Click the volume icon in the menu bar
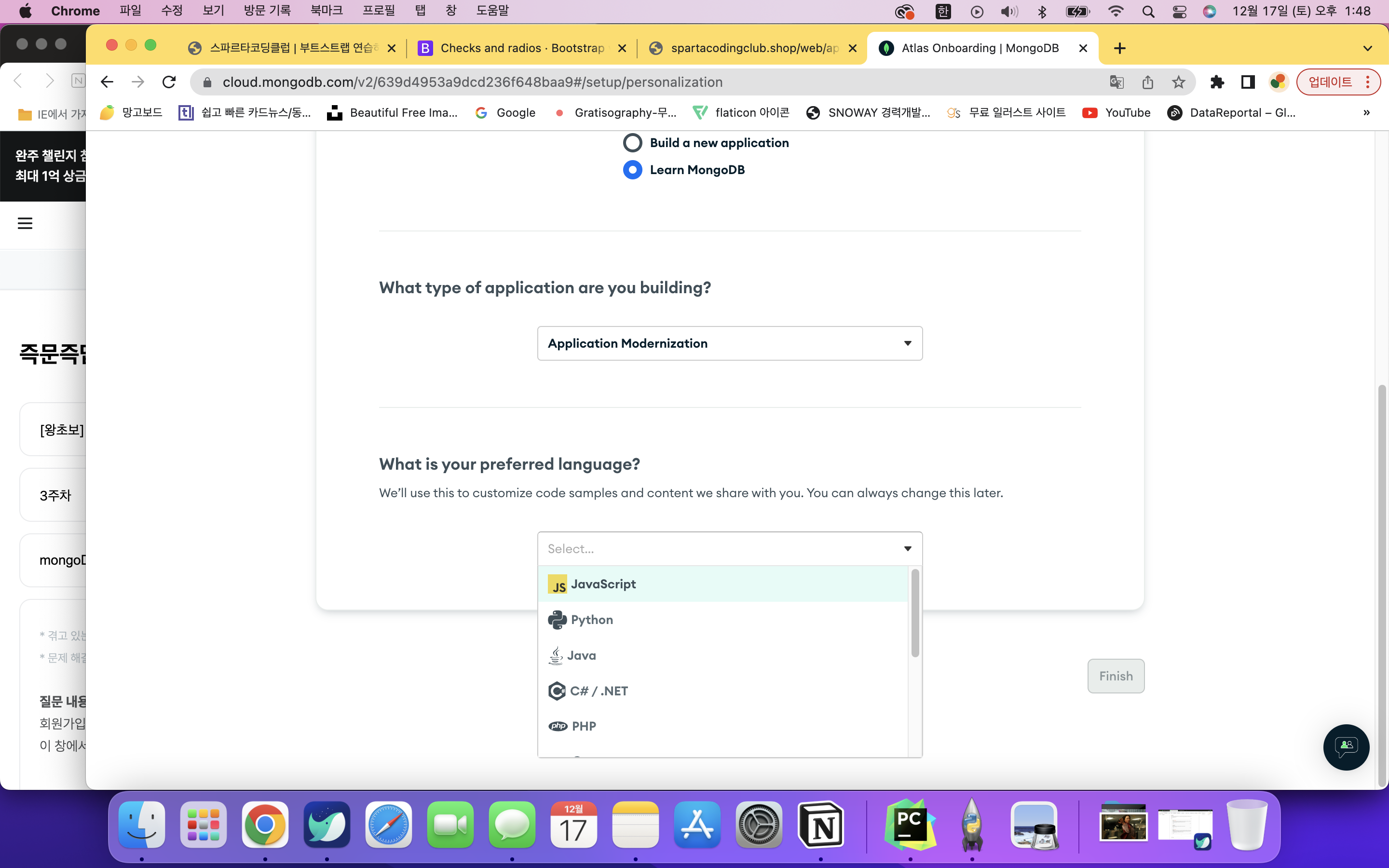The image size is (1389, 868). coord(1009,11)
